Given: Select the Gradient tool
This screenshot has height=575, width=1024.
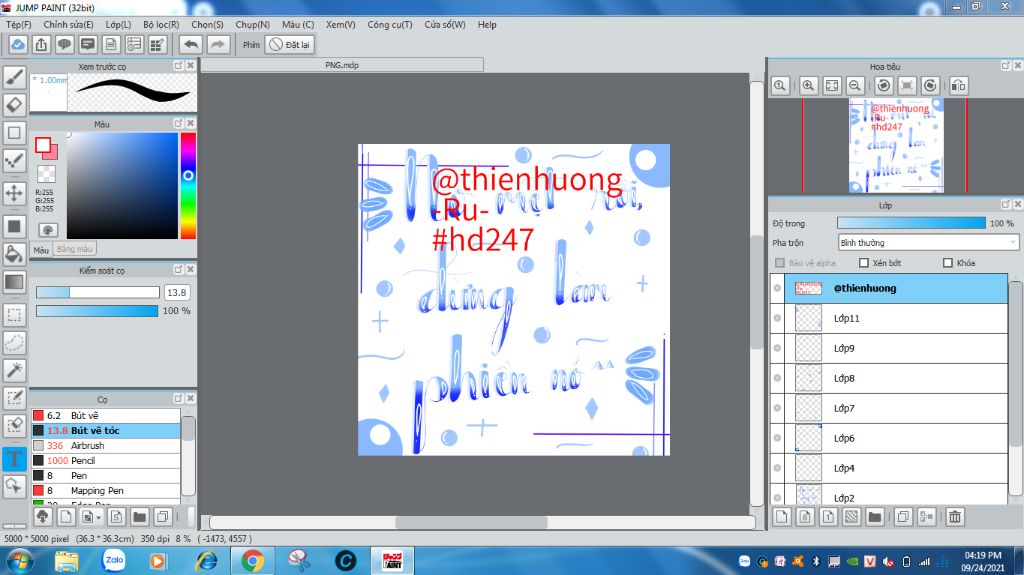Looking at the screenshot, I should (x=14, y=282).
